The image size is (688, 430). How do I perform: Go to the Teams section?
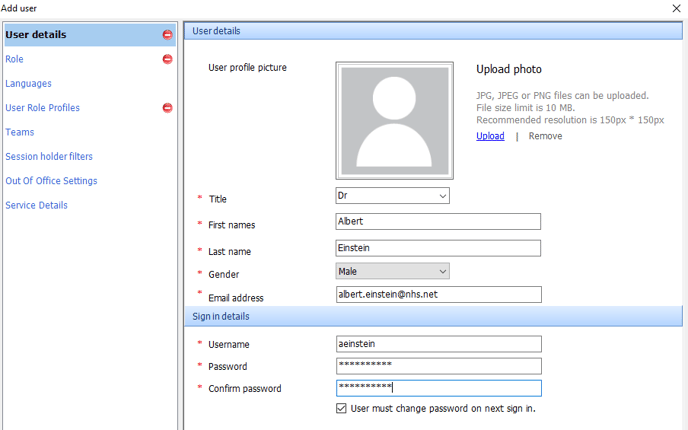(19, 132)
